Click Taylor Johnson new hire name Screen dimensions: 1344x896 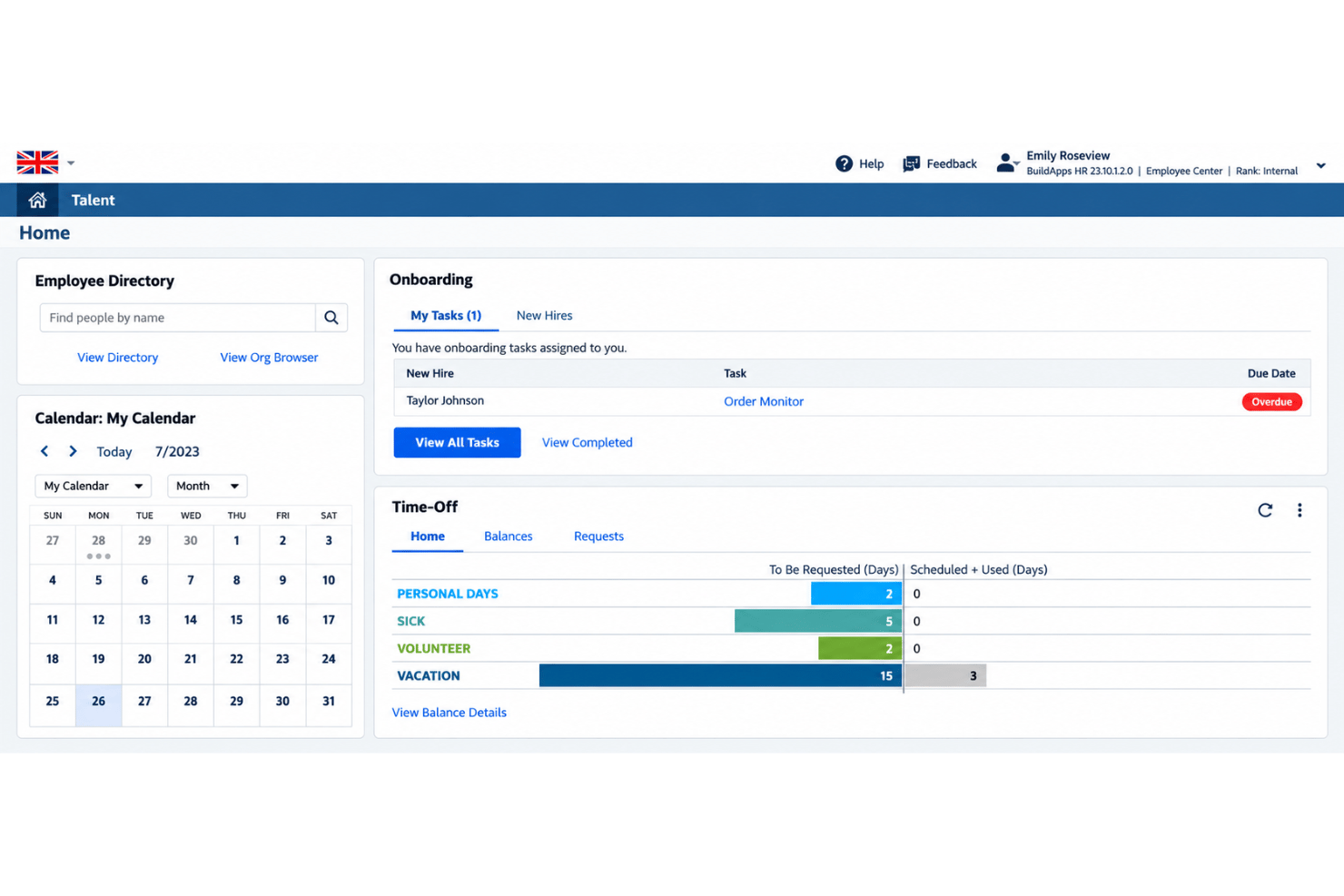pyautogui.click(x=445, y=400)
